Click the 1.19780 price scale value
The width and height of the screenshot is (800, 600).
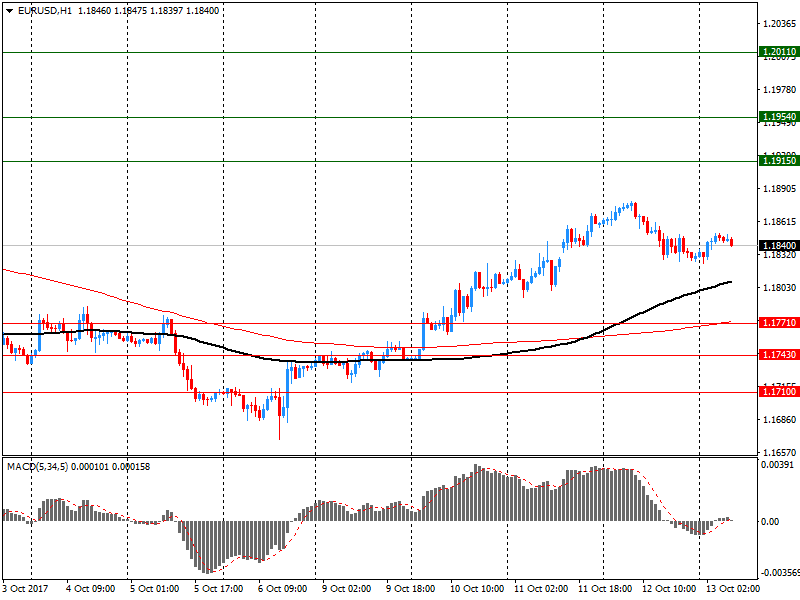[x=779, y=90]
